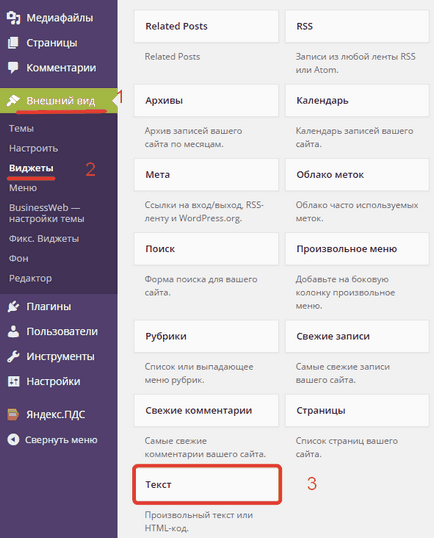The height and width of the screenshot is (538, 434).
Task: Click the description 'Произвольный текст или HTML-код.'
Action: [x=199, y=521]
